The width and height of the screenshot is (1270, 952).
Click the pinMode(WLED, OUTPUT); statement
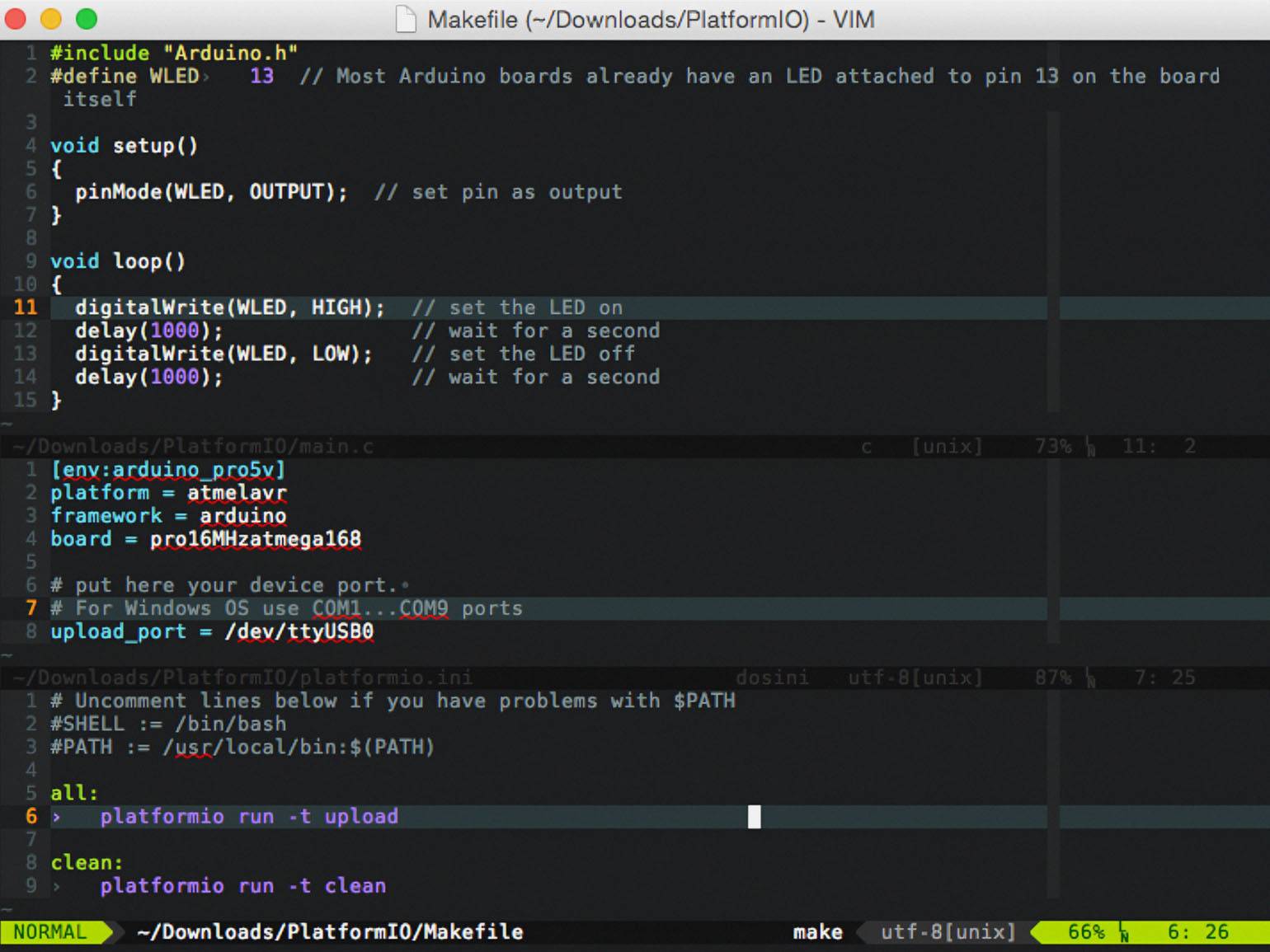click(211, 192)
